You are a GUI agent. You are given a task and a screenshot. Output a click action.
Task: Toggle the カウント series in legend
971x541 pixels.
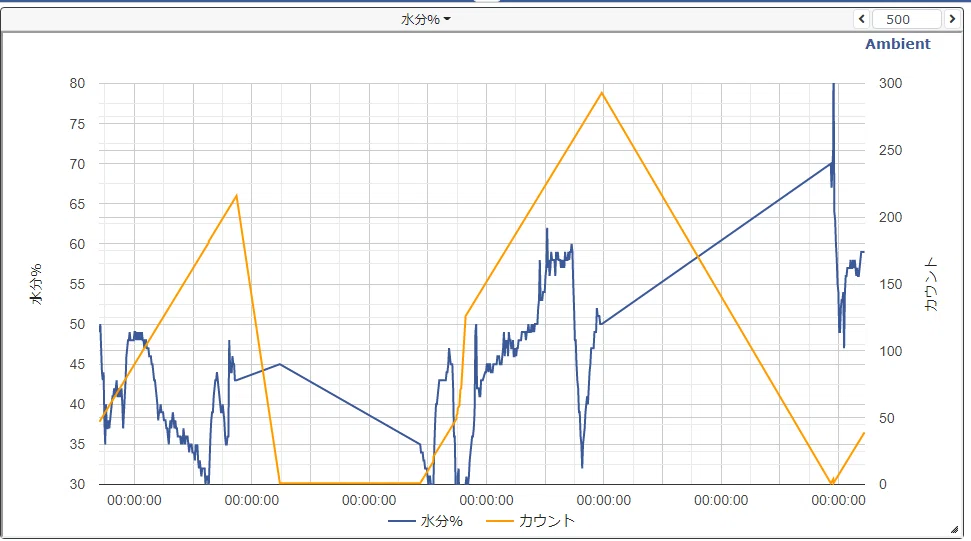tap(531, 521)
